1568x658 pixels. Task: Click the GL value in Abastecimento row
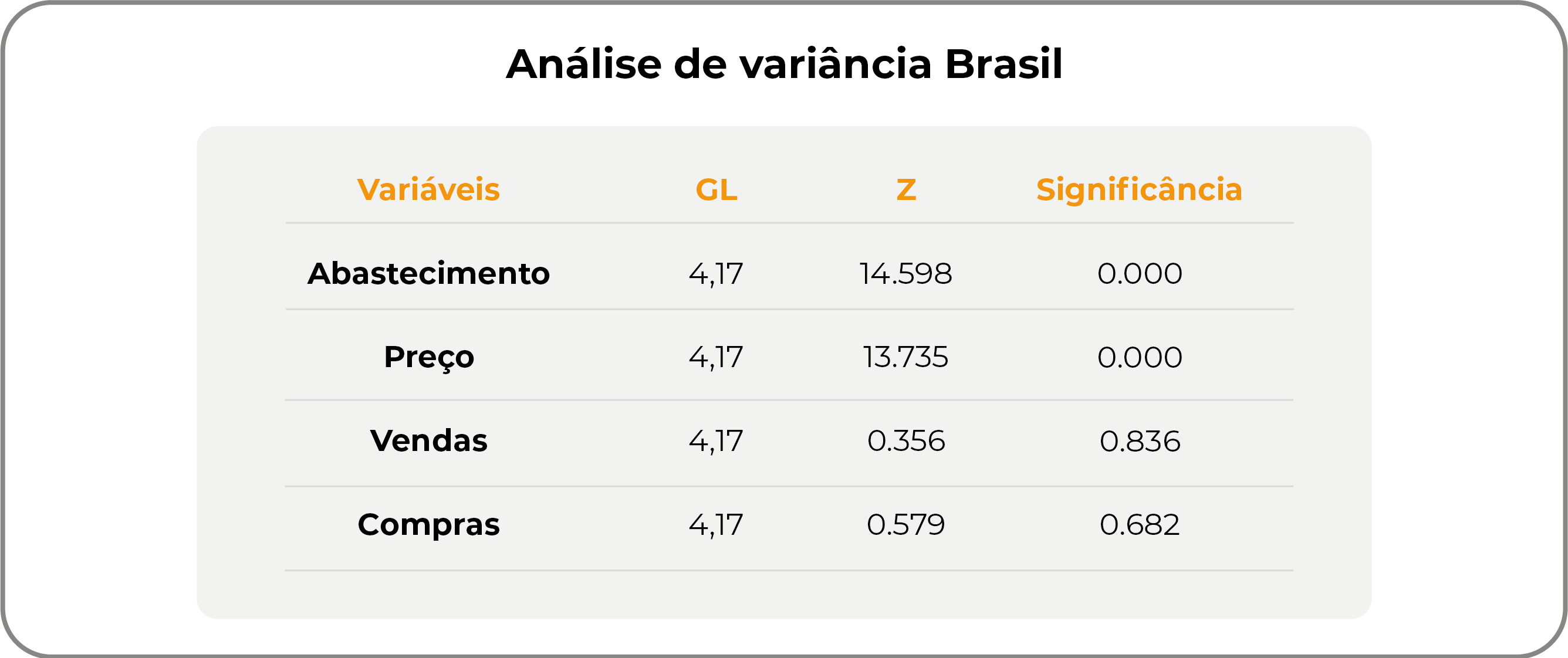[x=716, y=274]
